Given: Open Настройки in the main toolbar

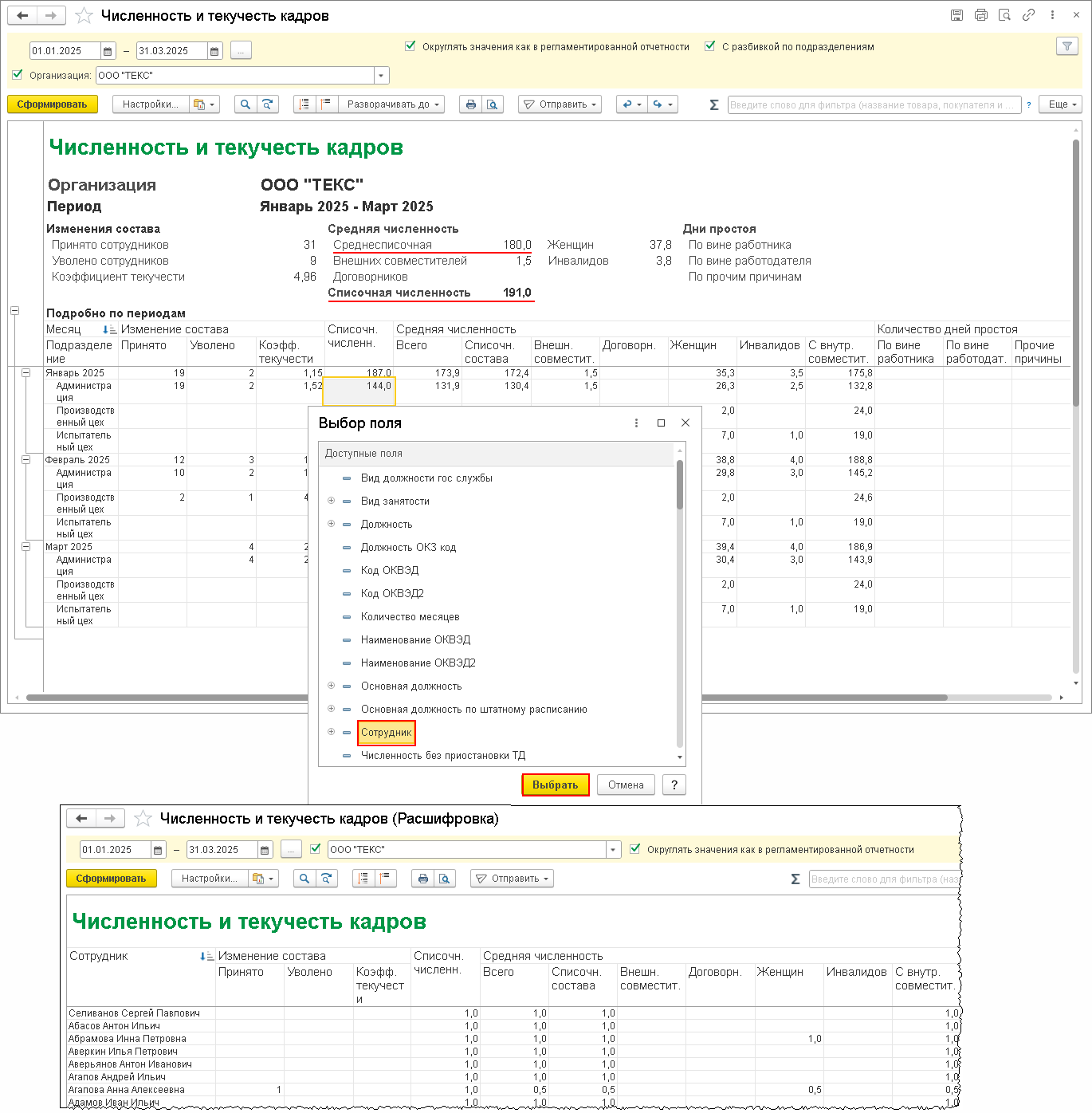Looking at the screenshot, I should point(151,104).
